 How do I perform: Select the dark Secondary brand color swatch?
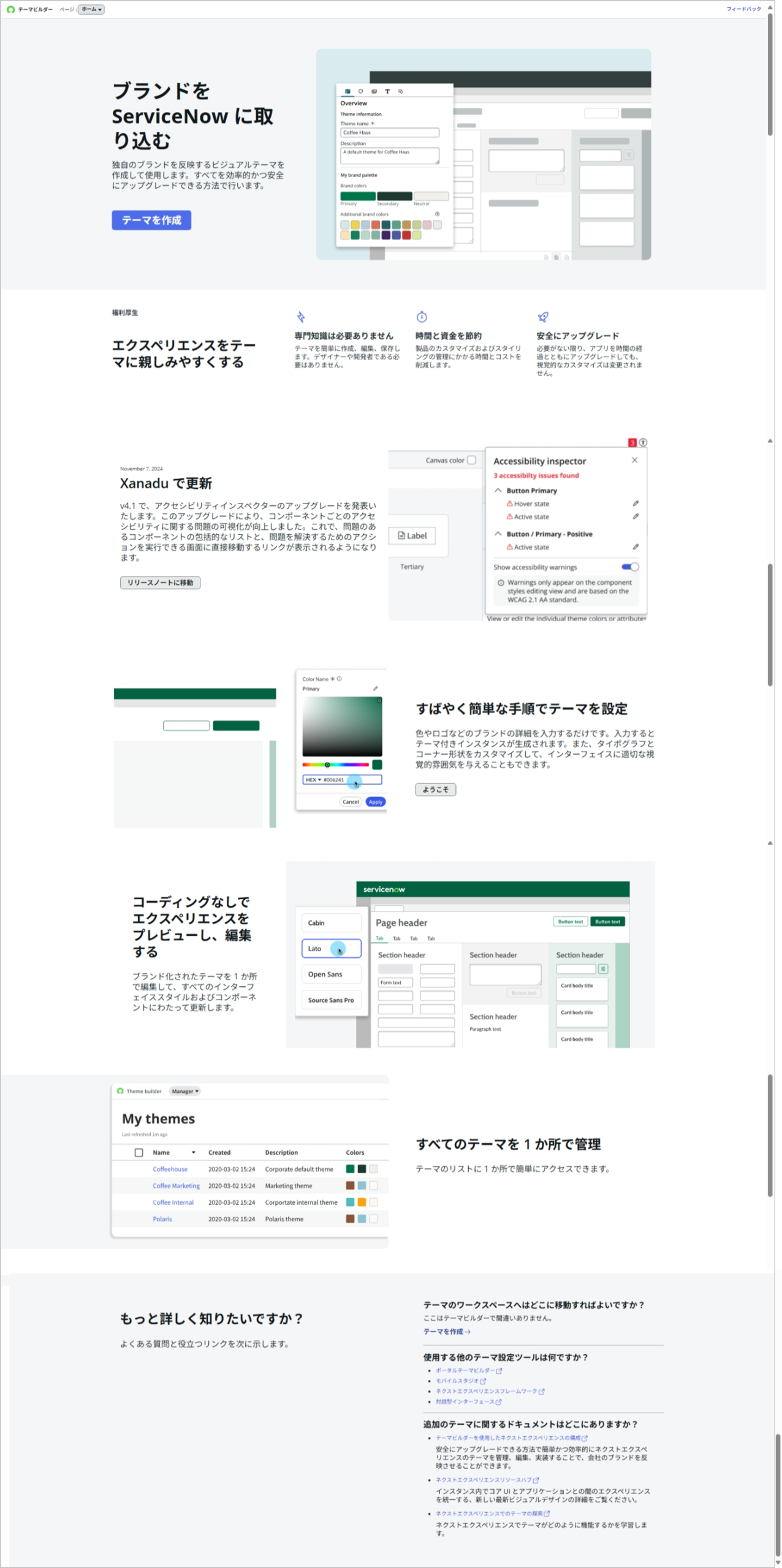pos(394,196)
